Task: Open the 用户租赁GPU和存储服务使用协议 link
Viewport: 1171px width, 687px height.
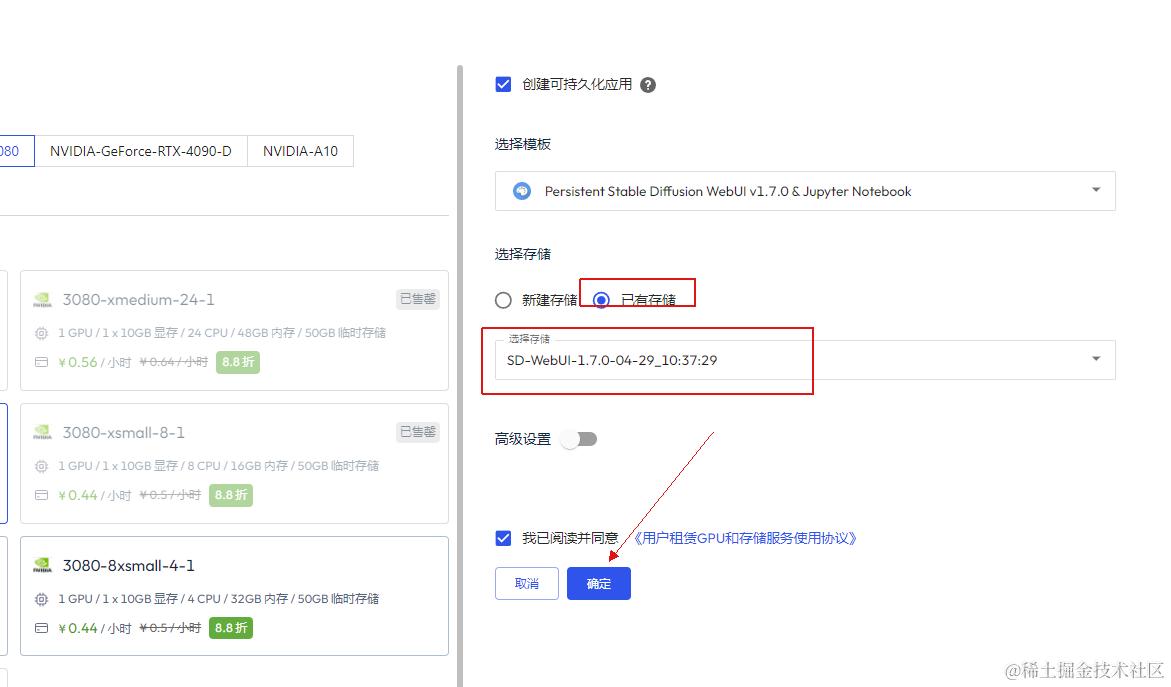Action: 745,538
